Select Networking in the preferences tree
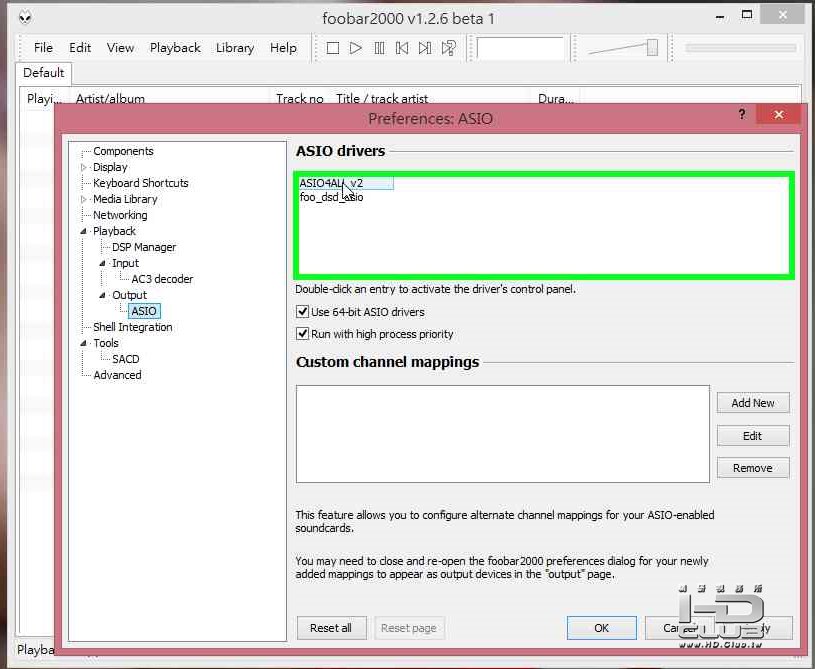The height and width of the screenshot is (669, 815). [x=120, y=215]
